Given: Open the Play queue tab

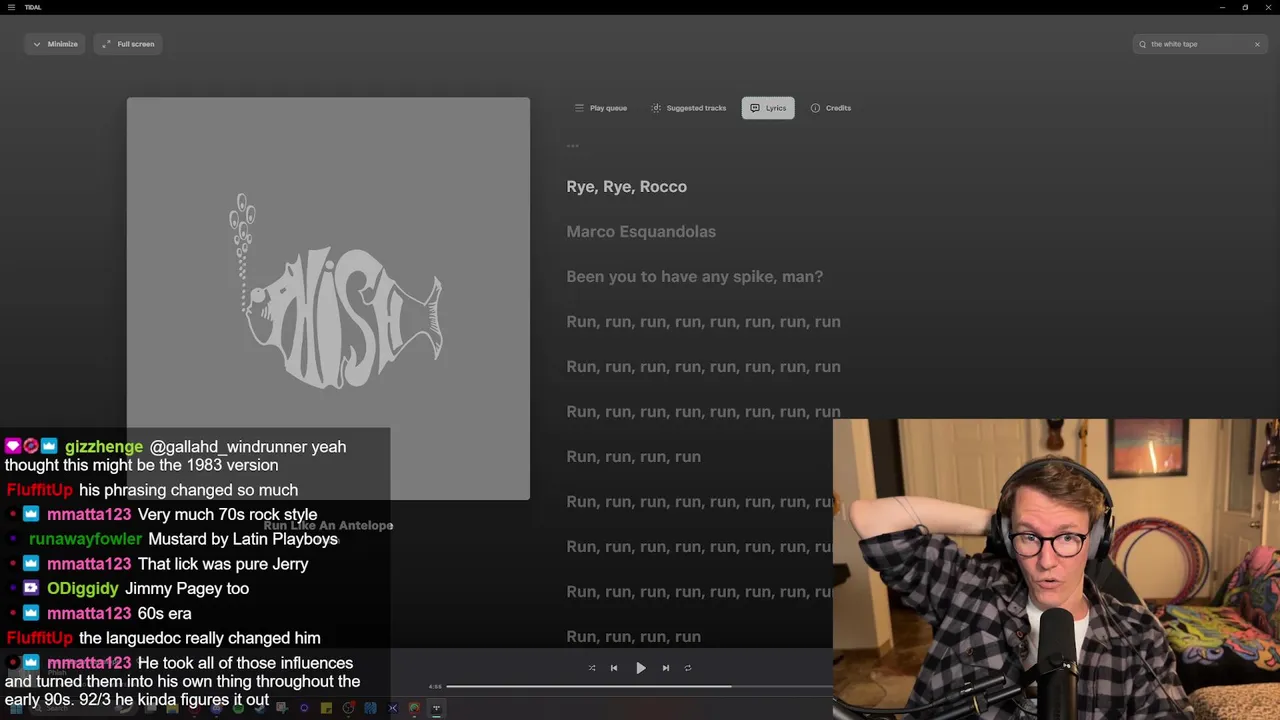Looking at the screenshot, I should coord(601,108).
